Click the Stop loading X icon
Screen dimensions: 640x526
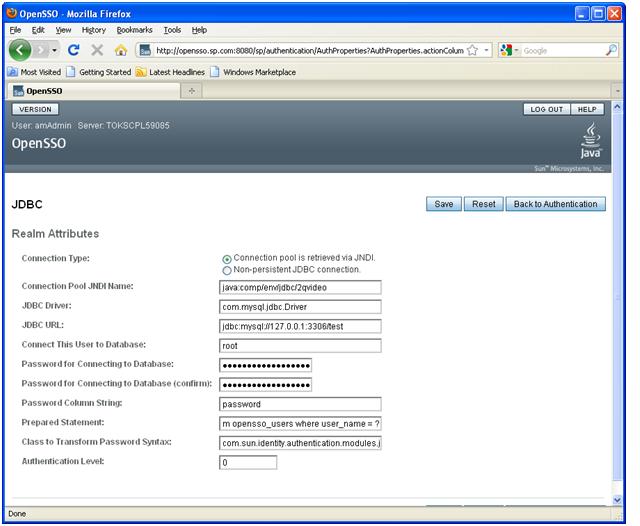97,50
